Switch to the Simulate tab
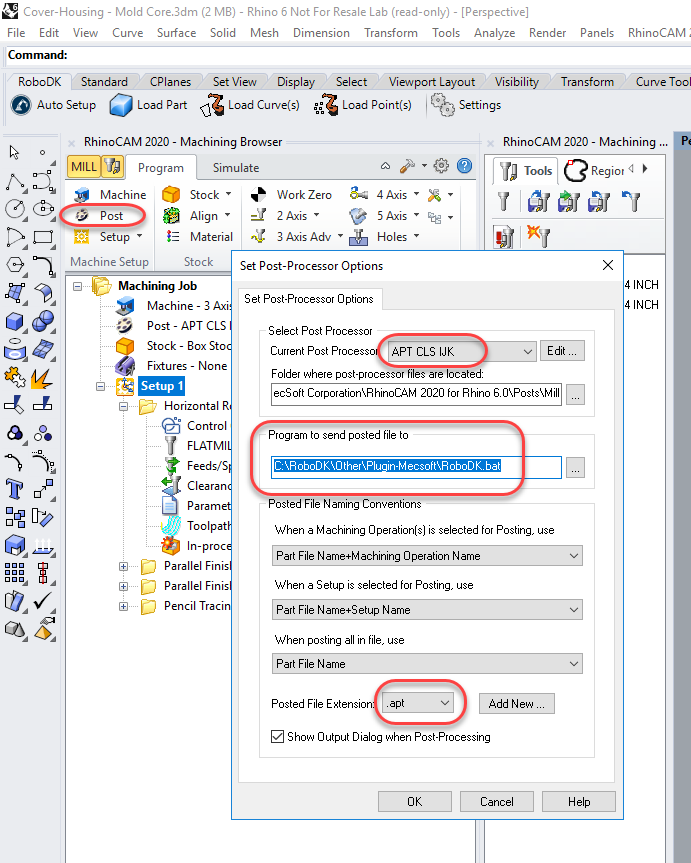 (x=236, y=168)
